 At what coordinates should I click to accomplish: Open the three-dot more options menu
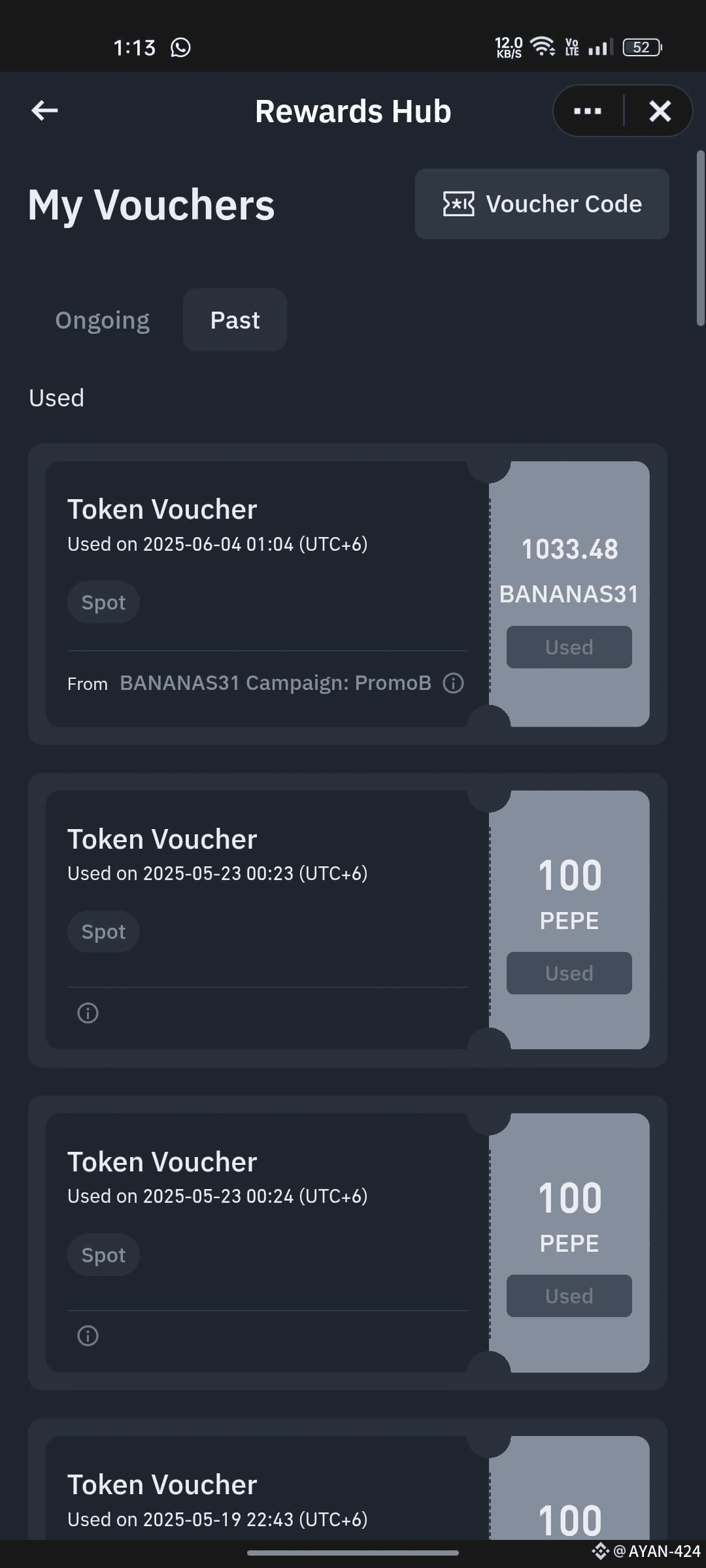[x=587, y=111]
